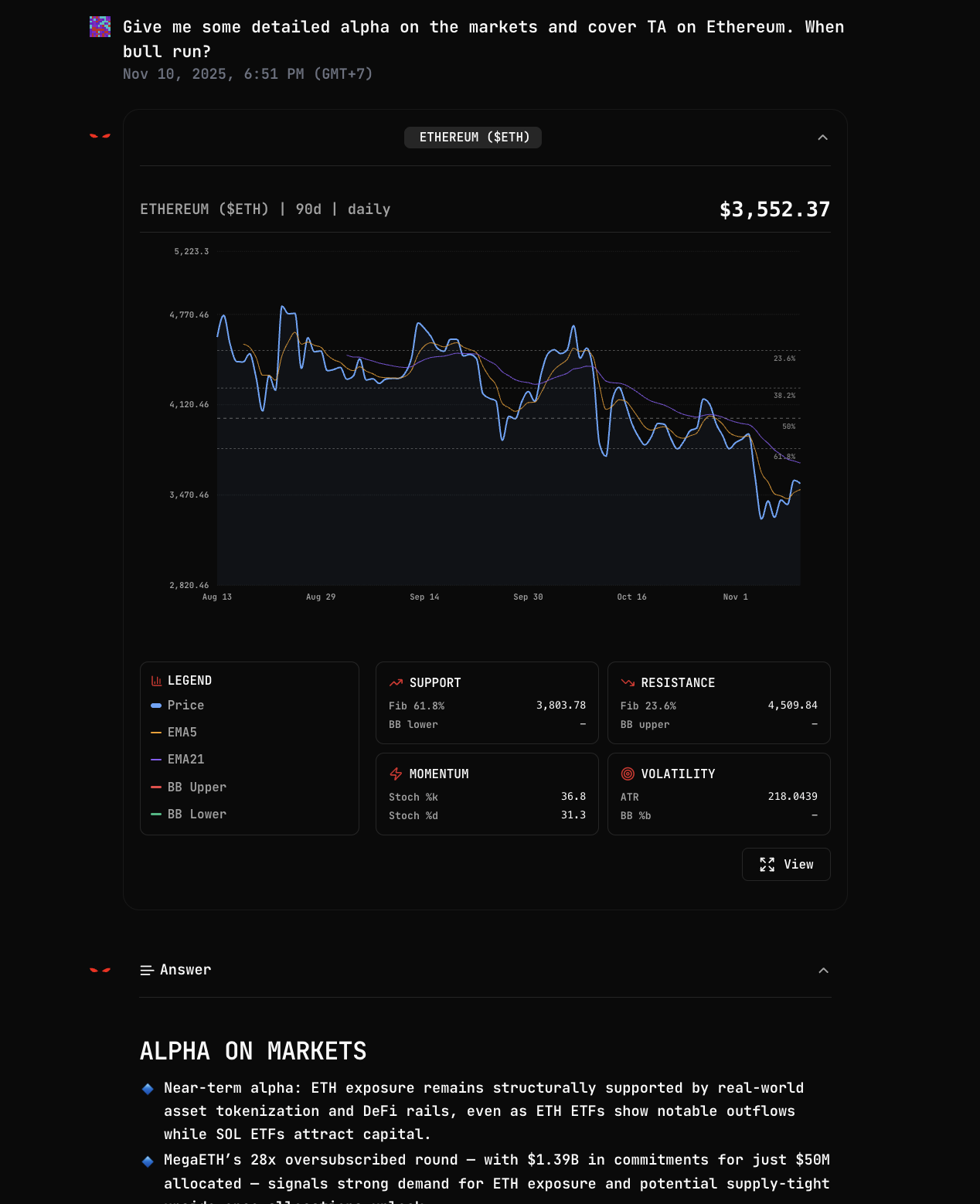Toggle EMA21 visibility in the legend
The height and width of the screenshot is (1204, 980).
click(157, 760)
